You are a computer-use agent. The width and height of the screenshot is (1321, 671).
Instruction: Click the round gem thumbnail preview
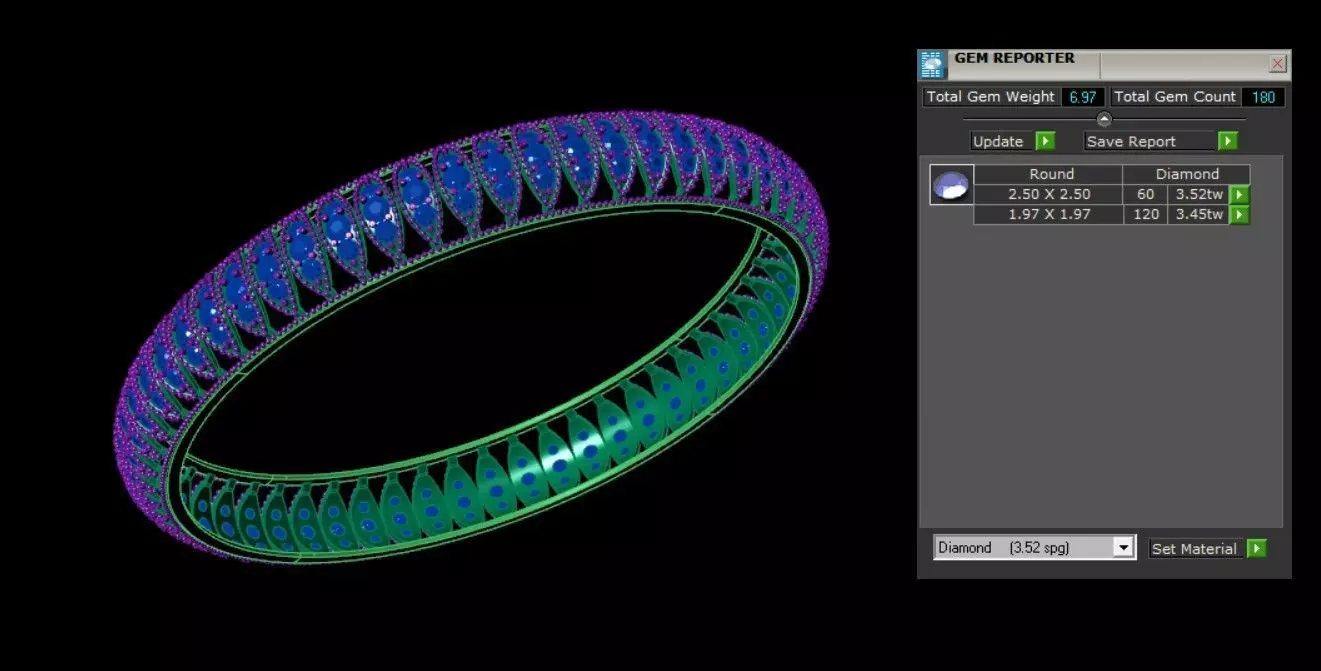tap(951, 185)
